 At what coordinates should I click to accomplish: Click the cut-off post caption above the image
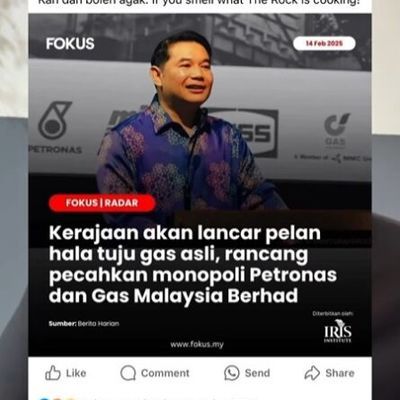(x=199, y=3)
